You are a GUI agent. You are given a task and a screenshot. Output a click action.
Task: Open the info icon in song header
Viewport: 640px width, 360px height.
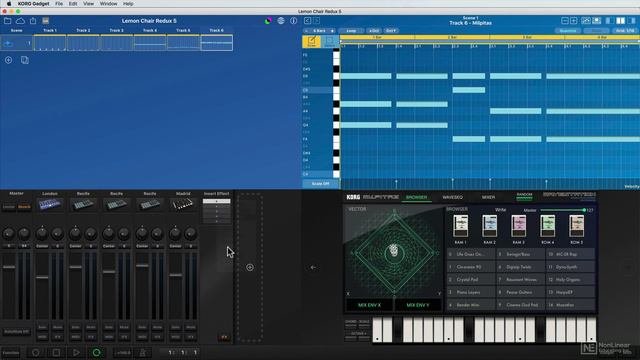pos(293,21)
